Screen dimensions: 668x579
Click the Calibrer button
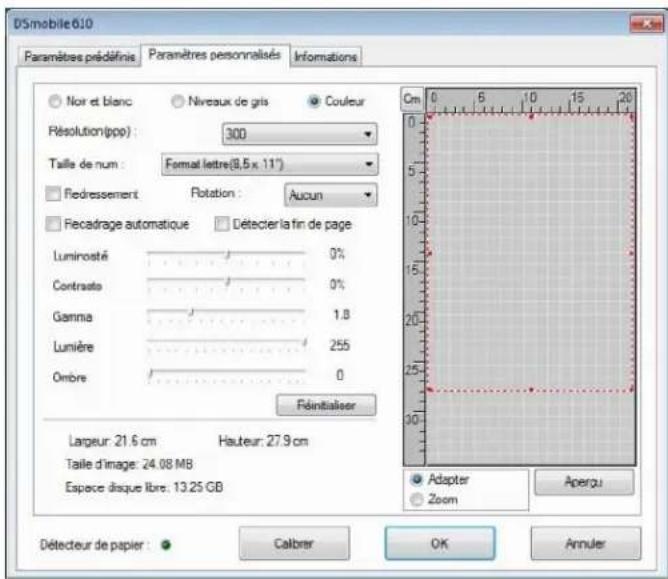click(294, 543)
